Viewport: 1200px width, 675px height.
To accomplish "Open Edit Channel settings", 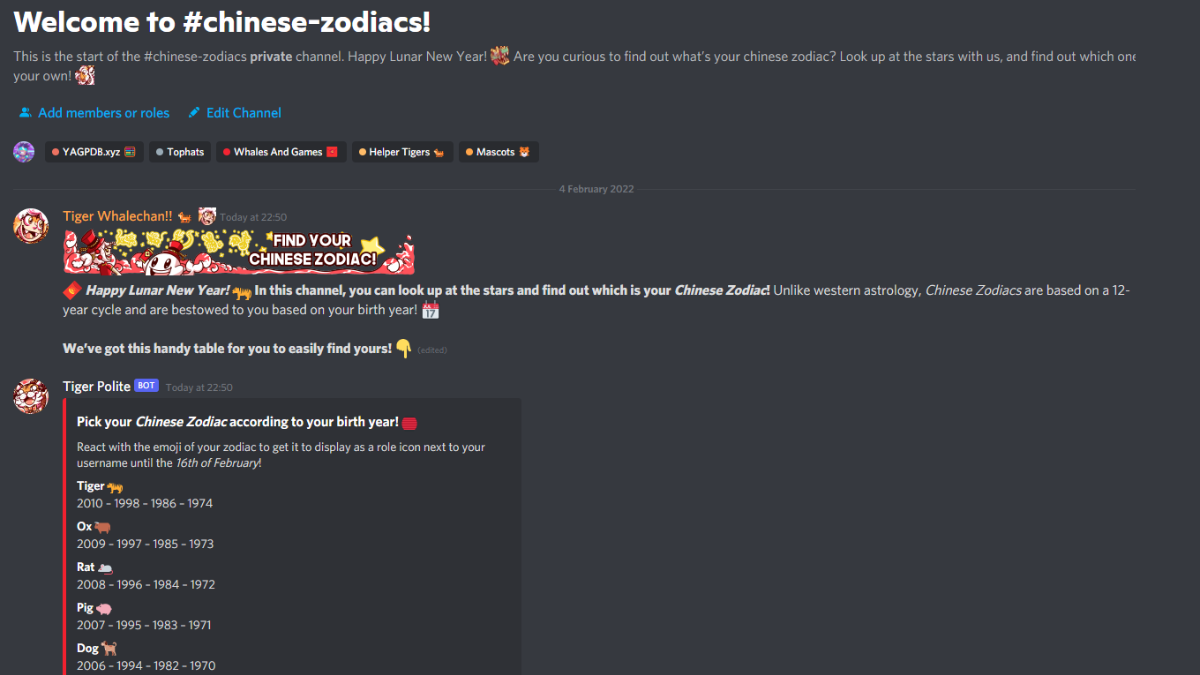I will click(234, 113).
